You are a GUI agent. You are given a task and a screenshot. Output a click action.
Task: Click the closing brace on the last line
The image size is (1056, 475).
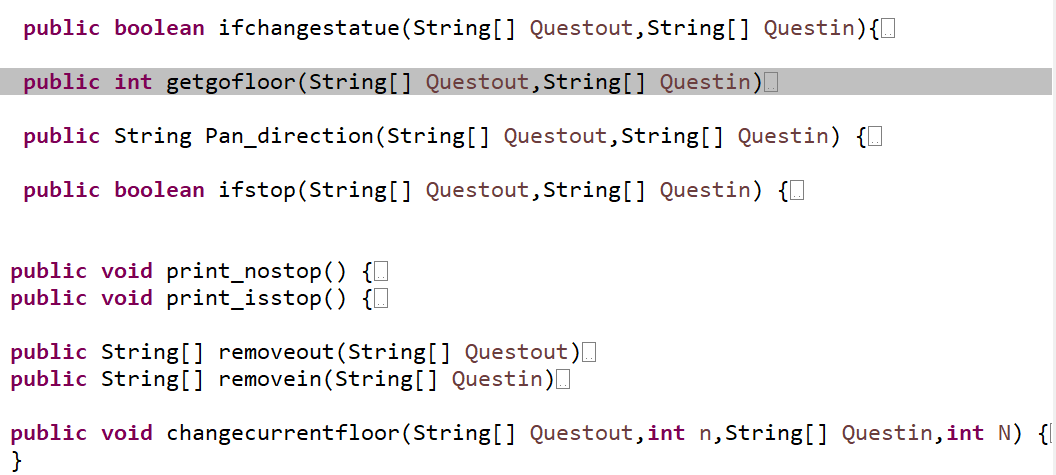click(x=16, y=460)
